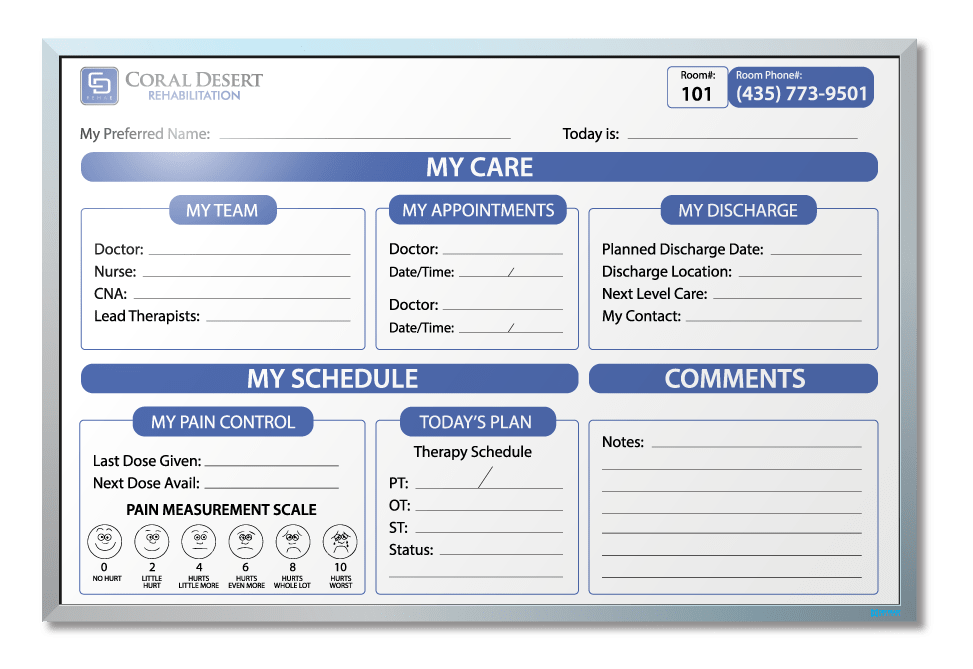
Task: Select the 0 No Hurt smiling face
Action: click(104, 542)
